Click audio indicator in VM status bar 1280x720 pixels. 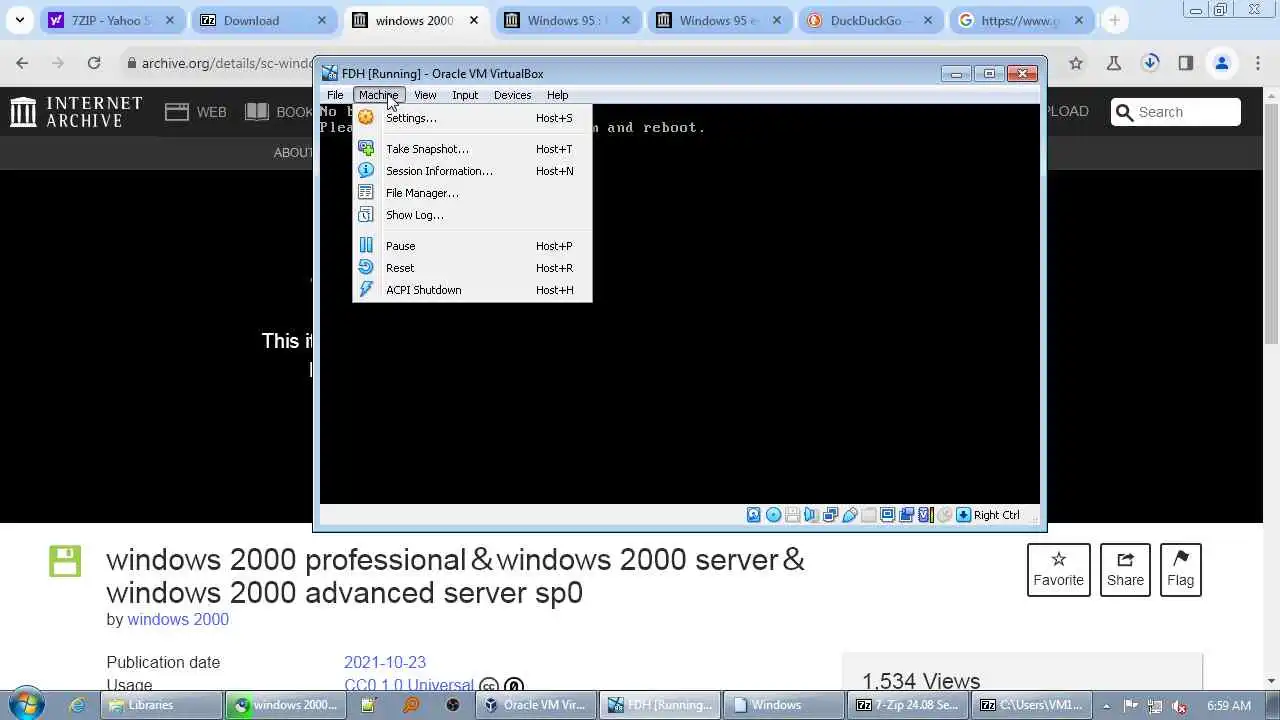point(811,515)
